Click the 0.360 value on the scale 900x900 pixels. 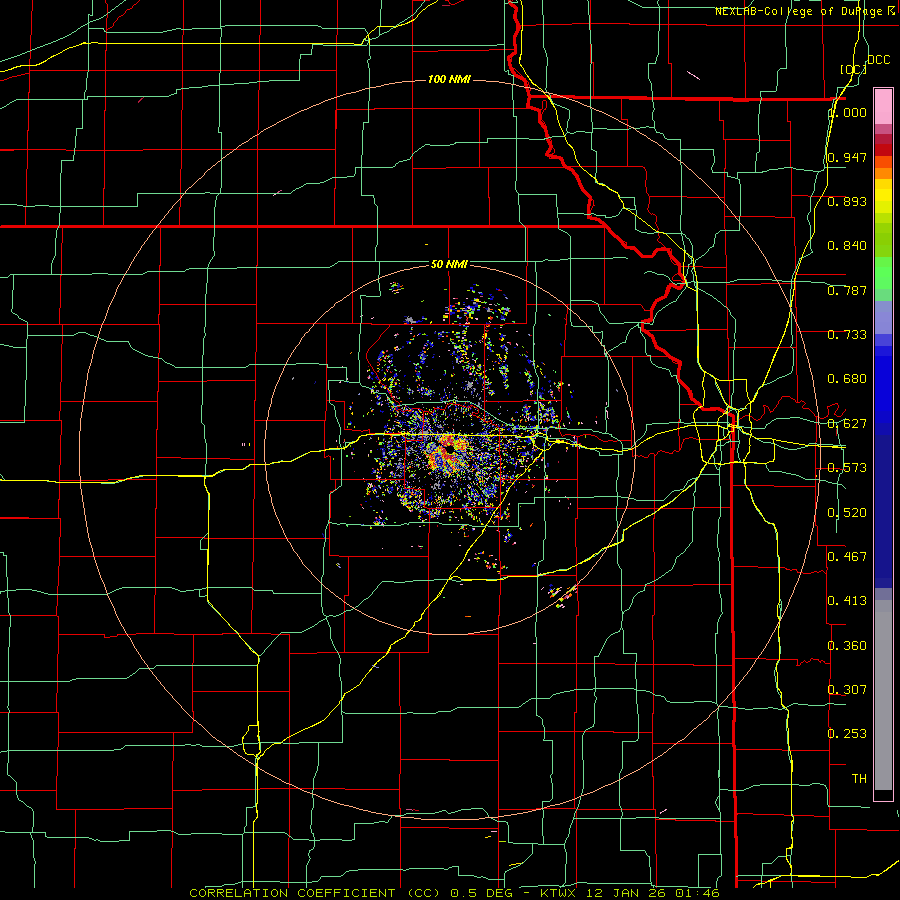pos(847,646)
